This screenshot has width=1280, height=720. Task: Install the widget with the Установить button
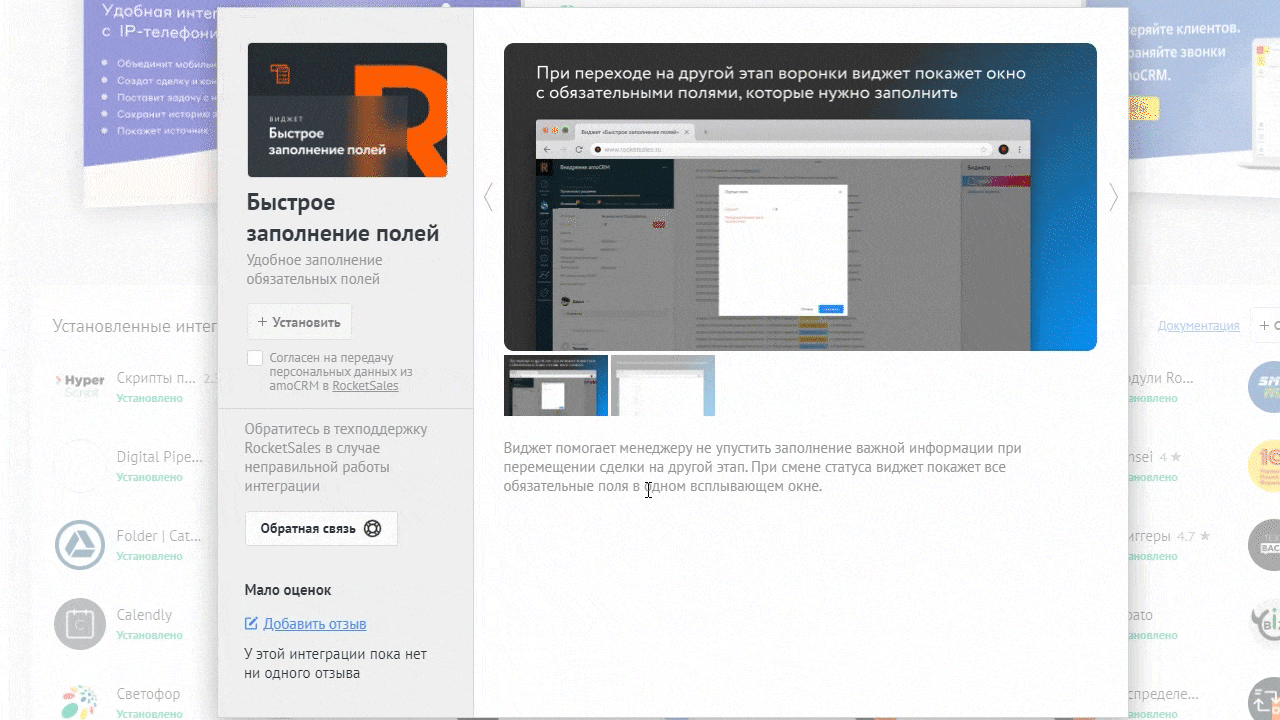(299, 322)
